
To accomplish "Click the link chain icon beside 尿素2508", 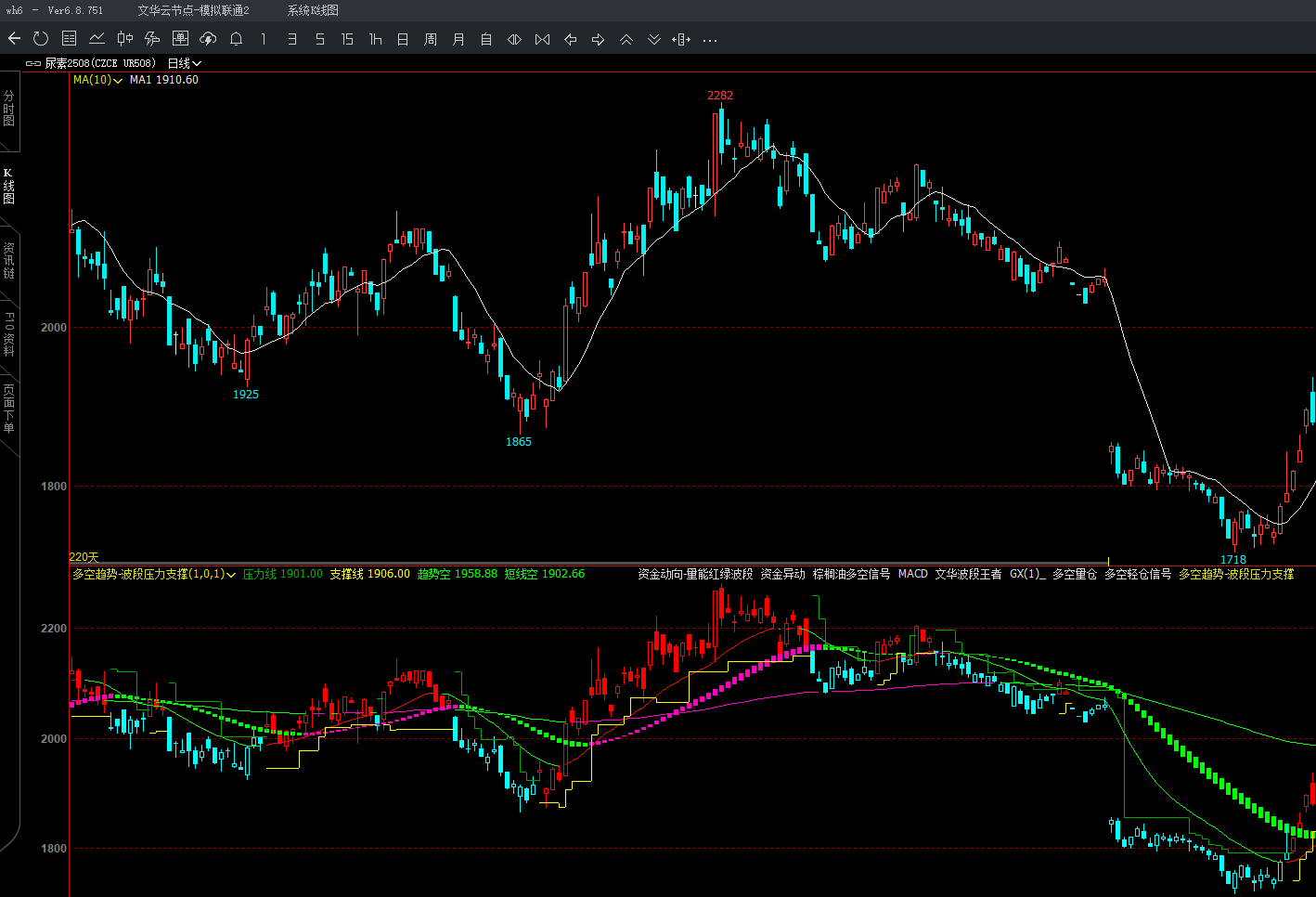I will (x=33, y=63).
